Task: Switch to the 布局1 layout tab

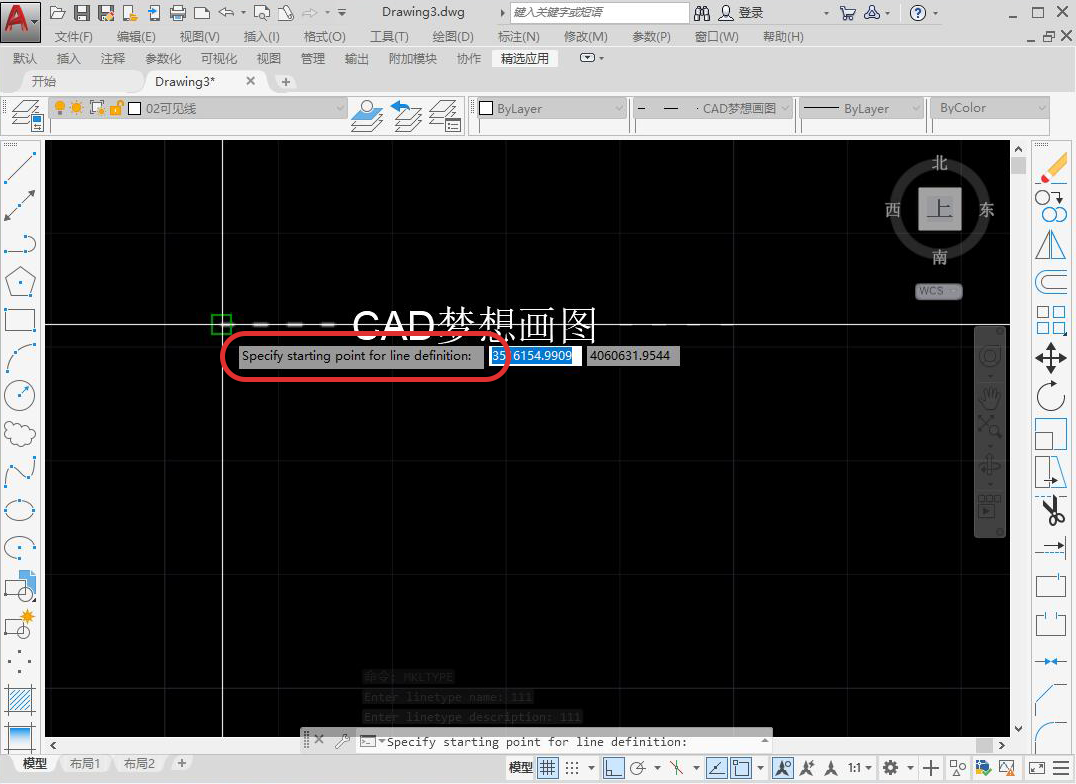Action: 84,763
